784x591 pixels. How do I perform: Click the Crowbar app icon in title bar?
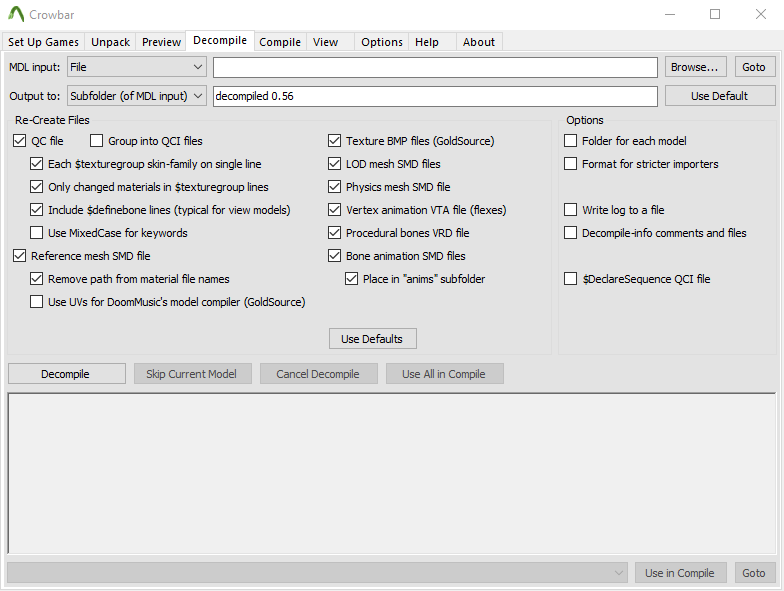(16, 14)
